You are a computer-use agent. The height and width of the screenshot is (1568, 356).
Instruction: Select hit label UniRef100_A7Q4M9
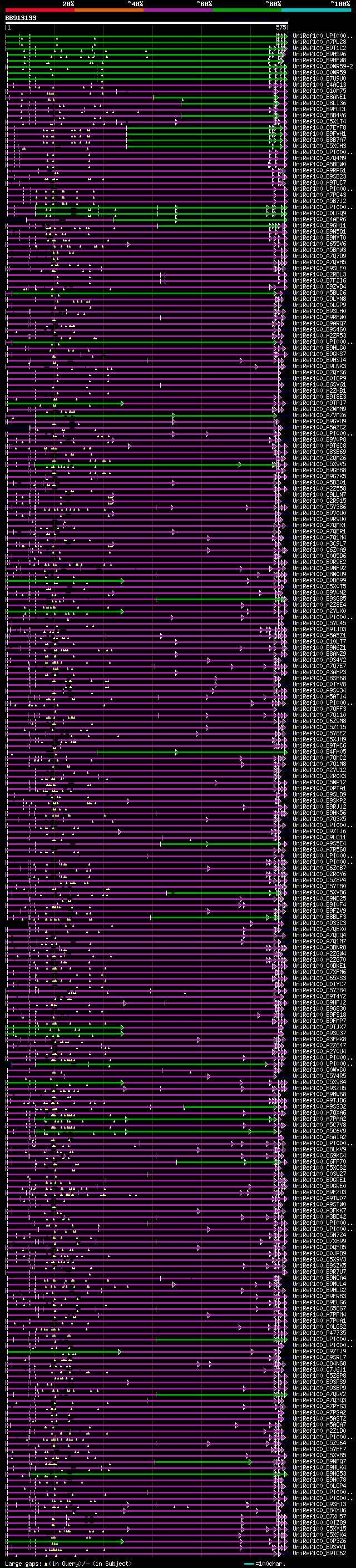click(x=319, y=159)
